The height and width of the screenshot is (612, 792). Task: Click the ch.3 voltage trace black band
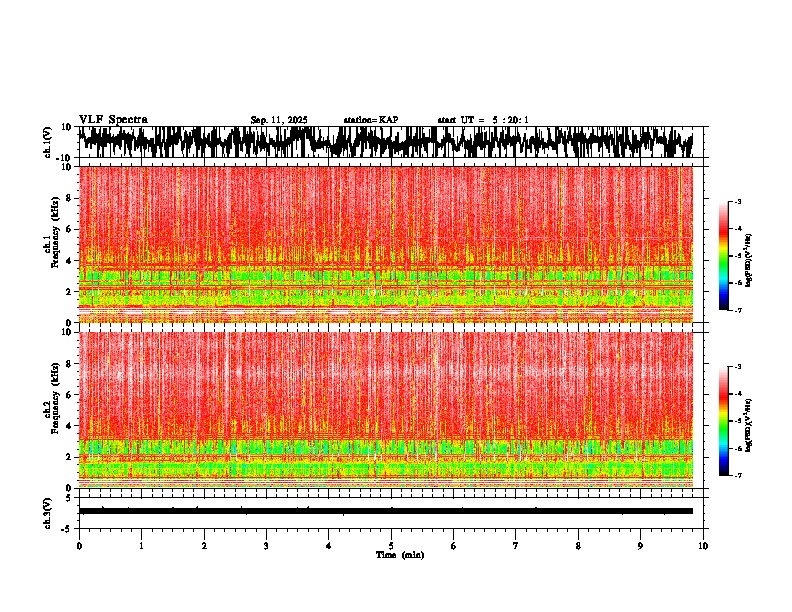pos(385,511)
